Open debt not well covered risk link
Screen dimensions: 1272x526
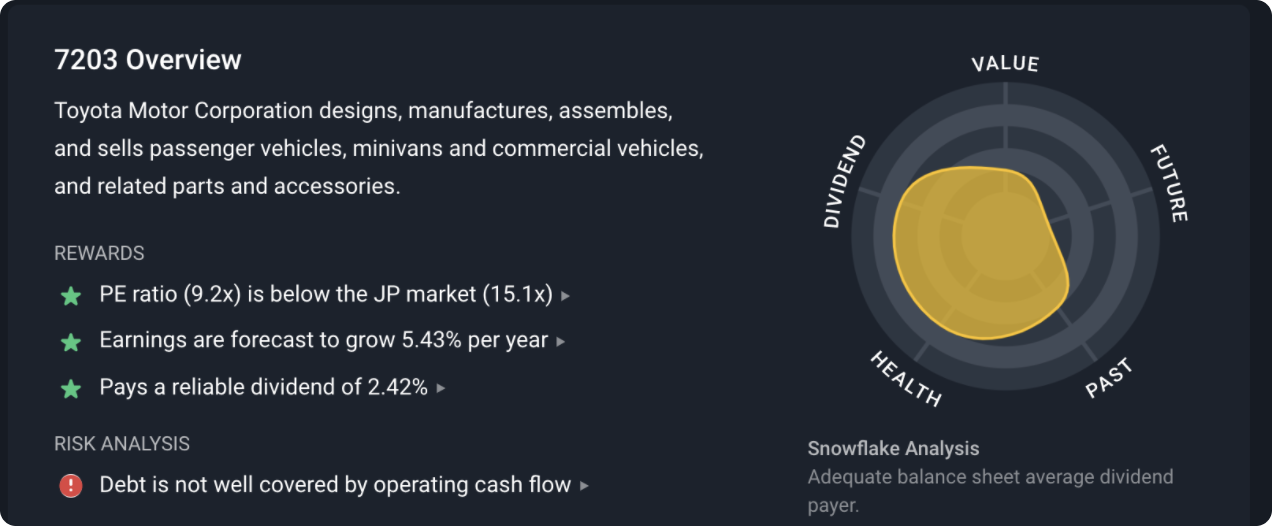pos(335,485)
